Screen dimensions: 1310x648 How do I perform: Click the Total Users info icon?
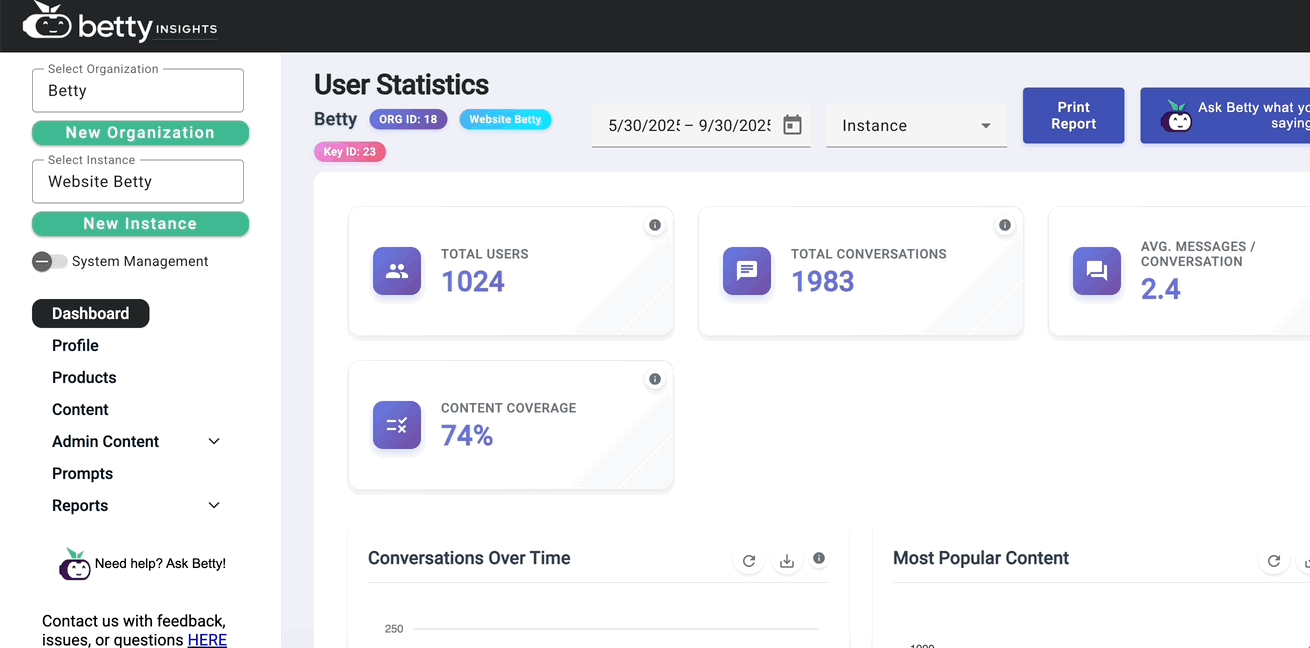(x=655, y=225)
